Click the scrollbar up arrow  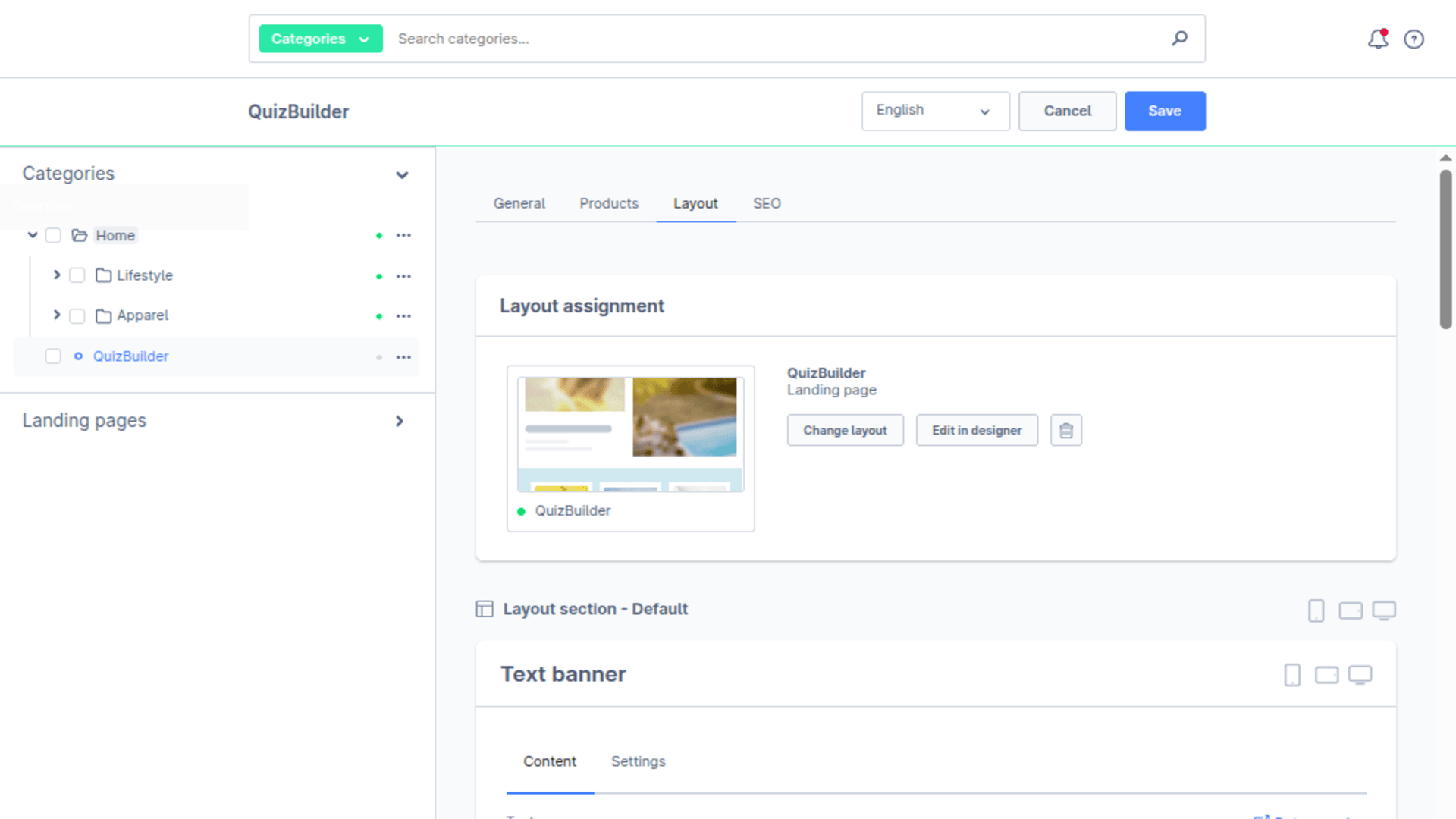1446,158
